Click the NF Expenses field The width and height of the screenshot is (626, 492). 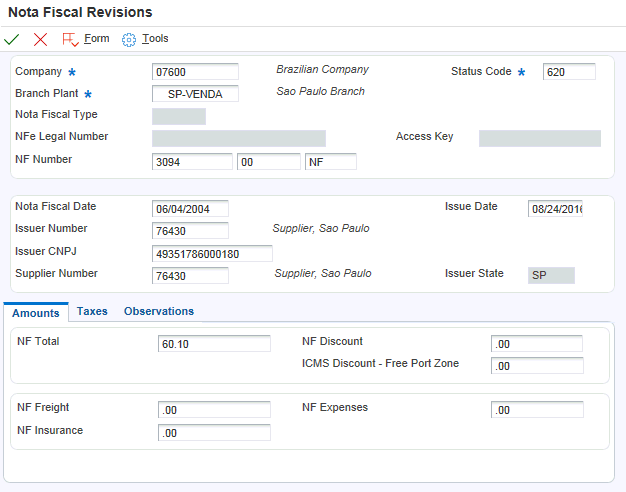[537, 410]
